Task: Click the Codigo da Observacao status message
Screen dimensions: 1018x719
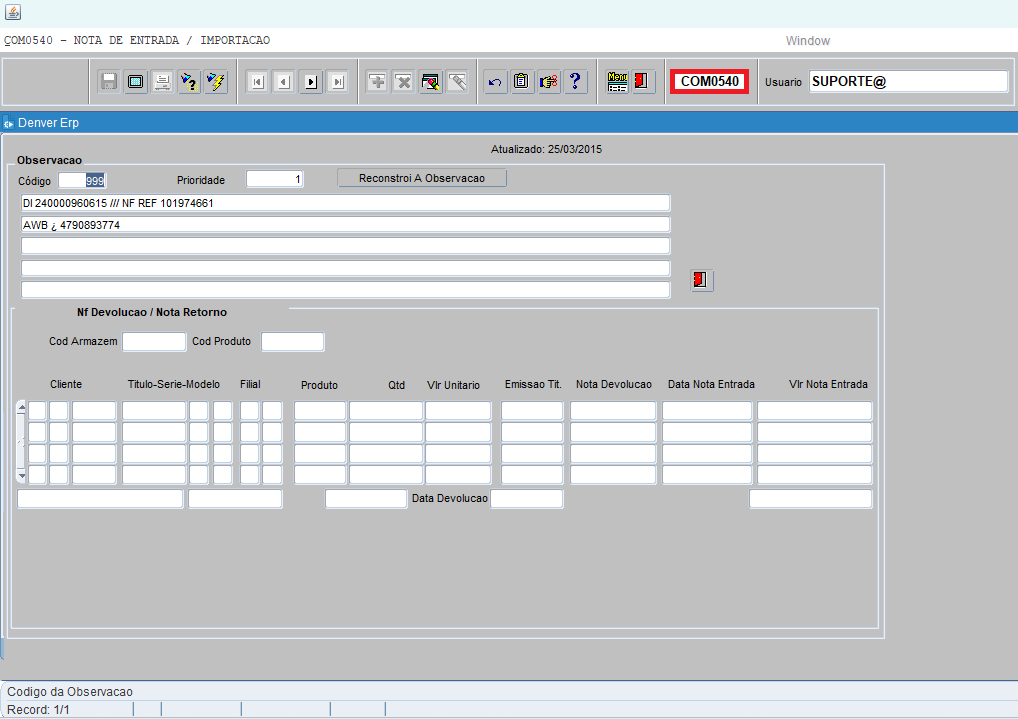Action: click(x=70, y=692)
